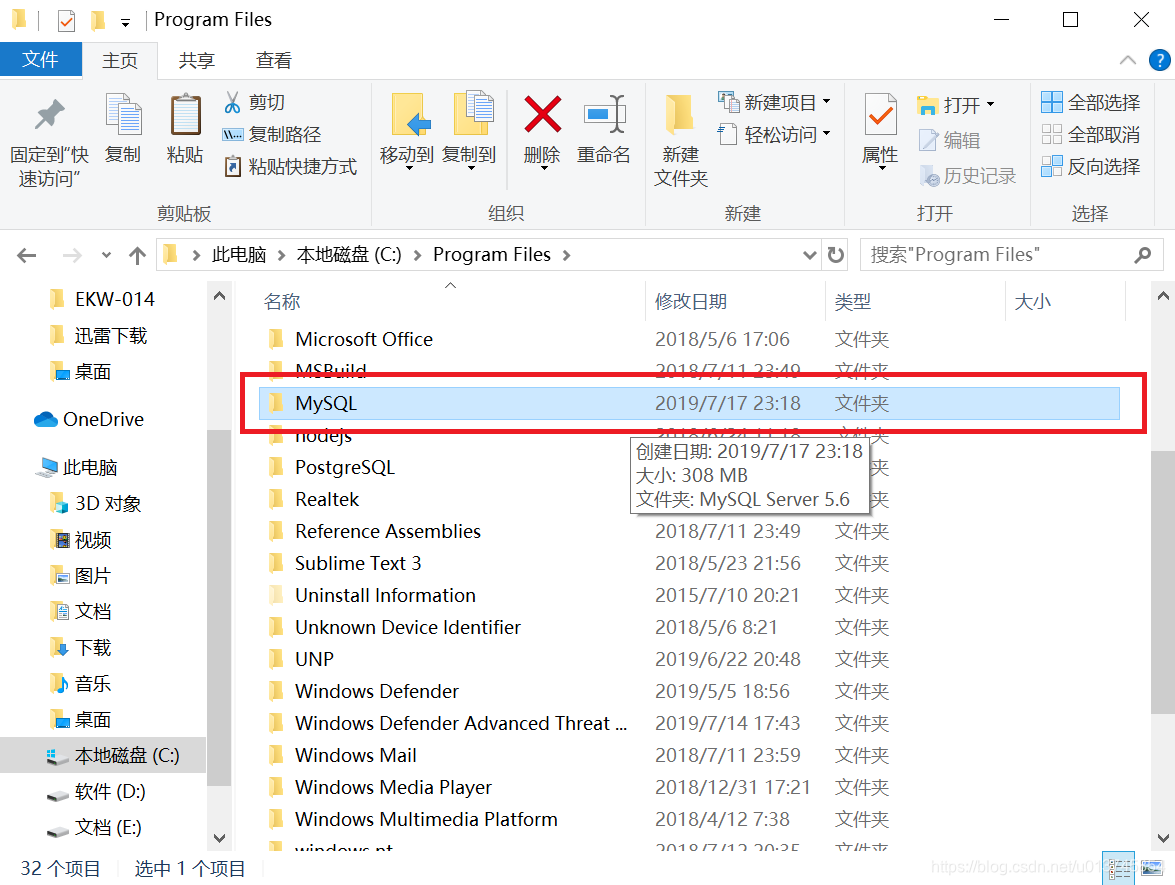Cut selection with 剪切 scissors
Screen dimensions: 1175x885
click(x=254, y=102)
